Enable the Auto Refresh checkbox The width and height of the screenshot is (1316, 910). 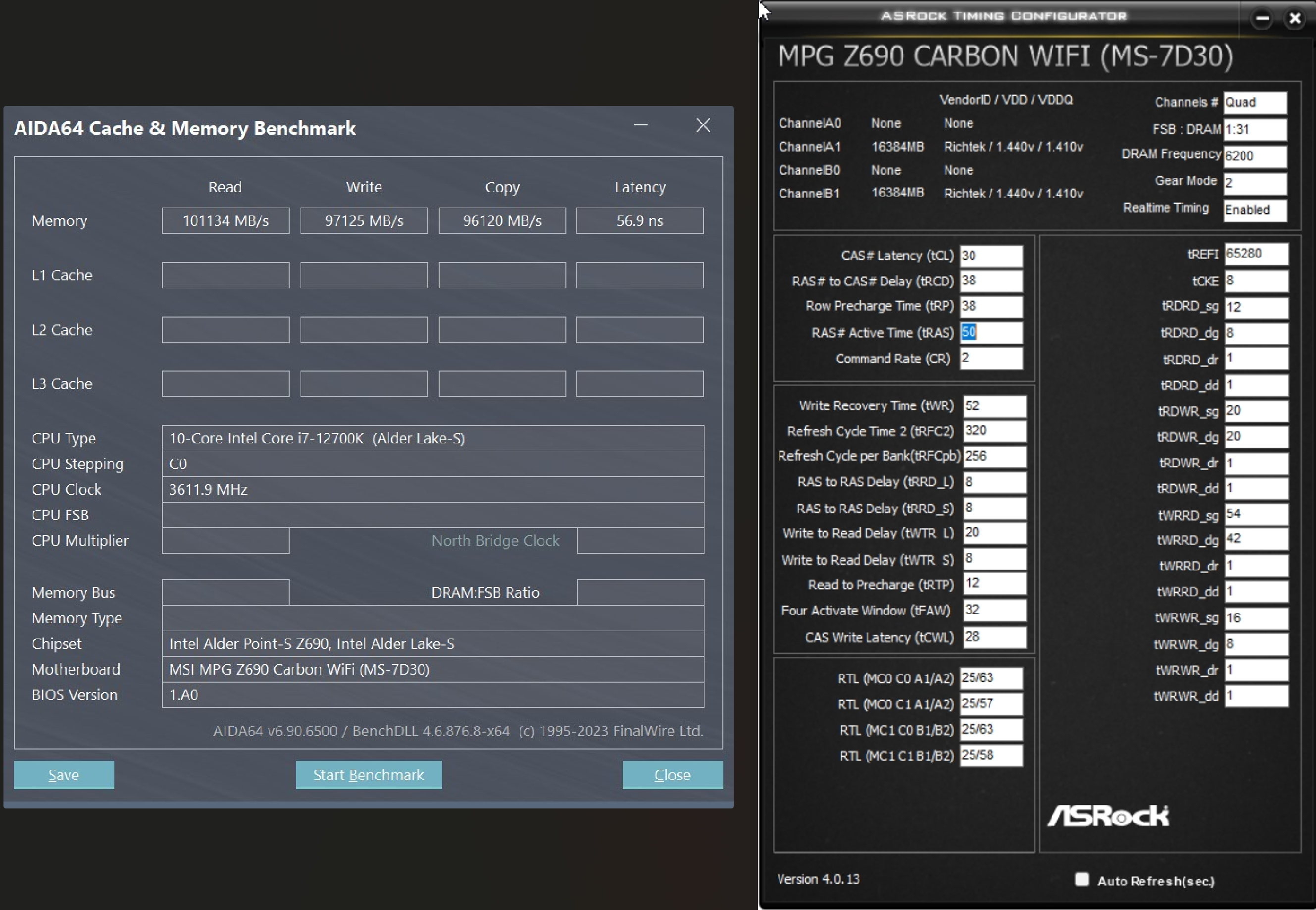pos(1081,879)
